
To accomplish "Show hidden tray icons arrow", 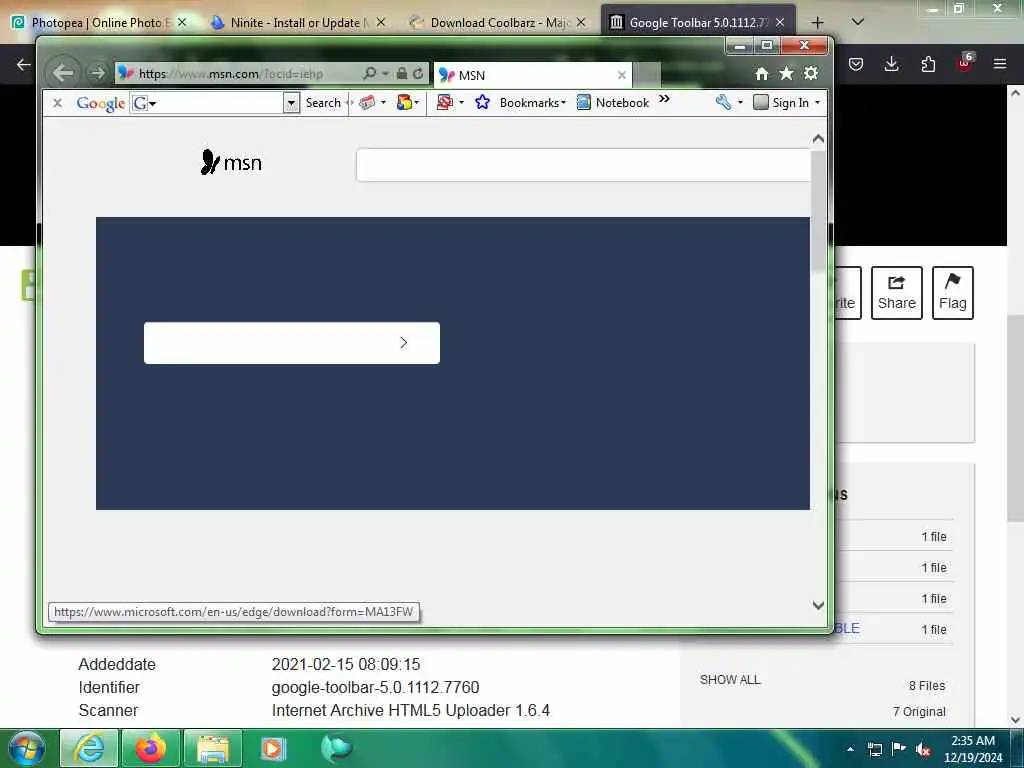I will [x=850, y=750].
